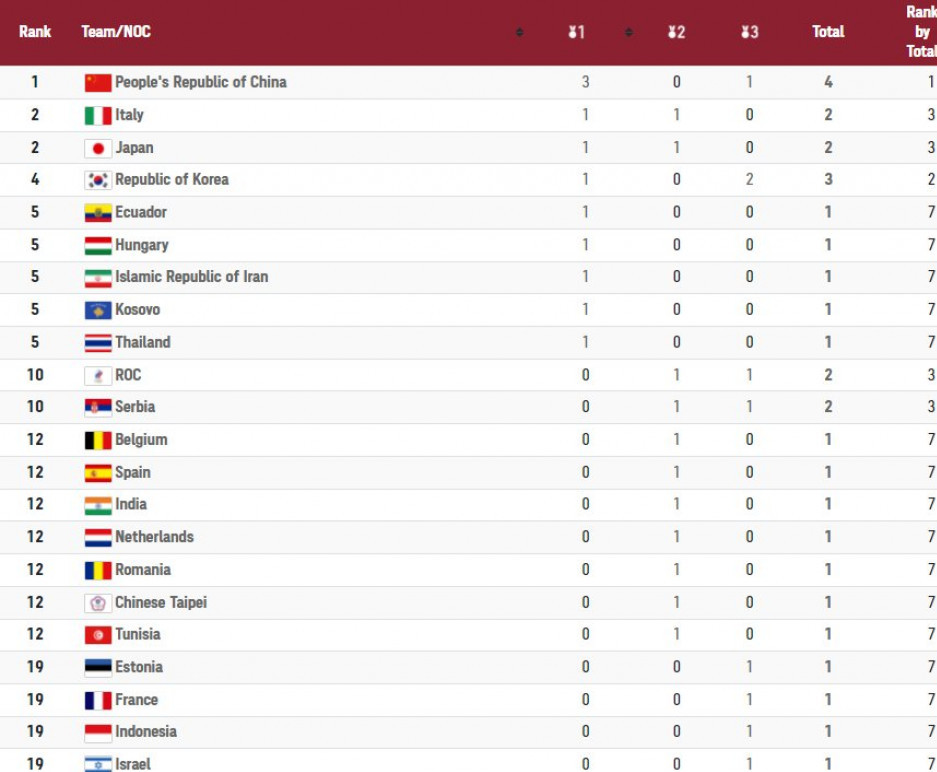Open the Italy team link

(129, 115)
